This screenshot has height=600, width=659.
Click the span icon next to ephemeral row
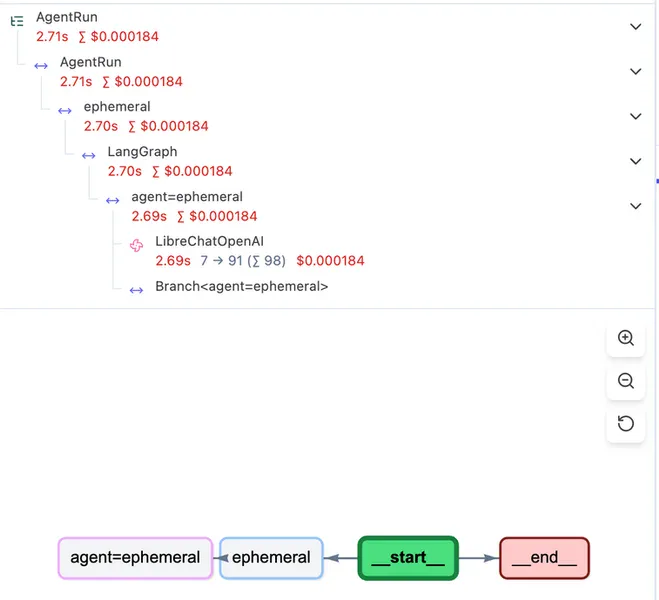tap(65, 110)
